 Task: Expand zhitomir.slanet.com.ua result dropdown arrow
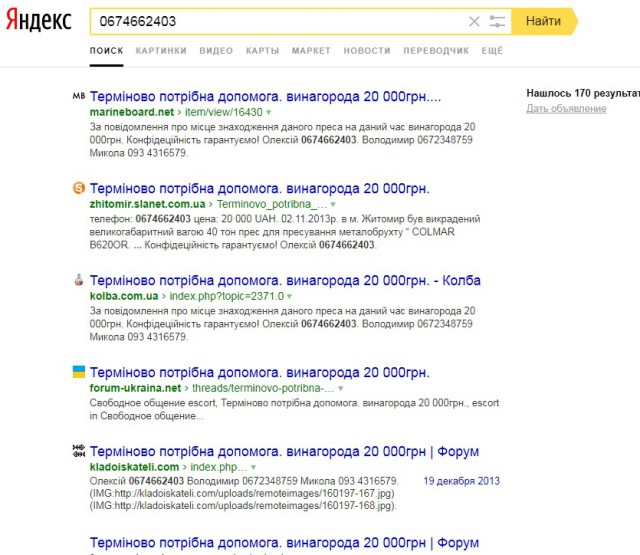click(333, 204)
